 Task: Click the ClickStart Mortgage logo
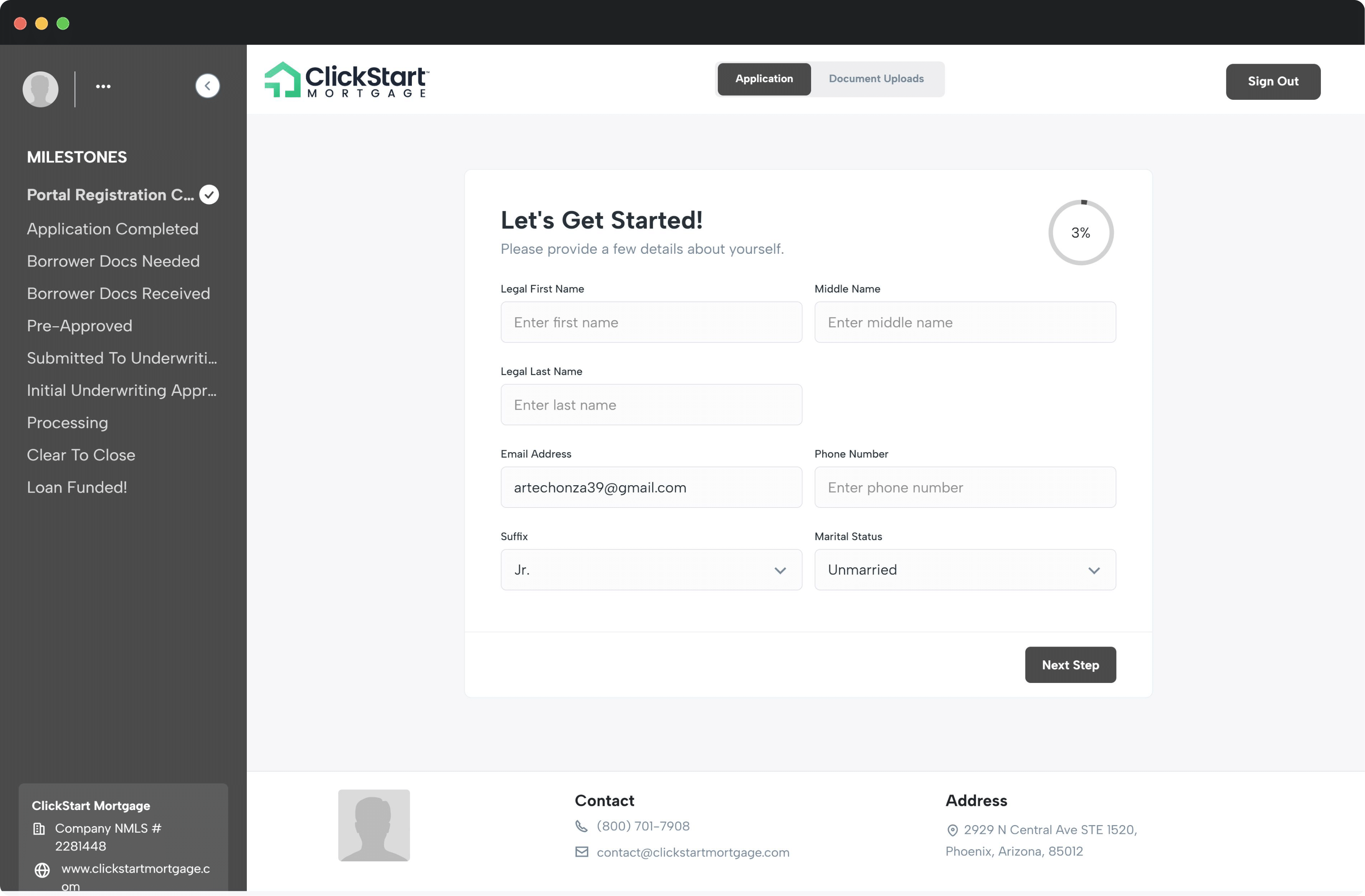coord(346,80)
